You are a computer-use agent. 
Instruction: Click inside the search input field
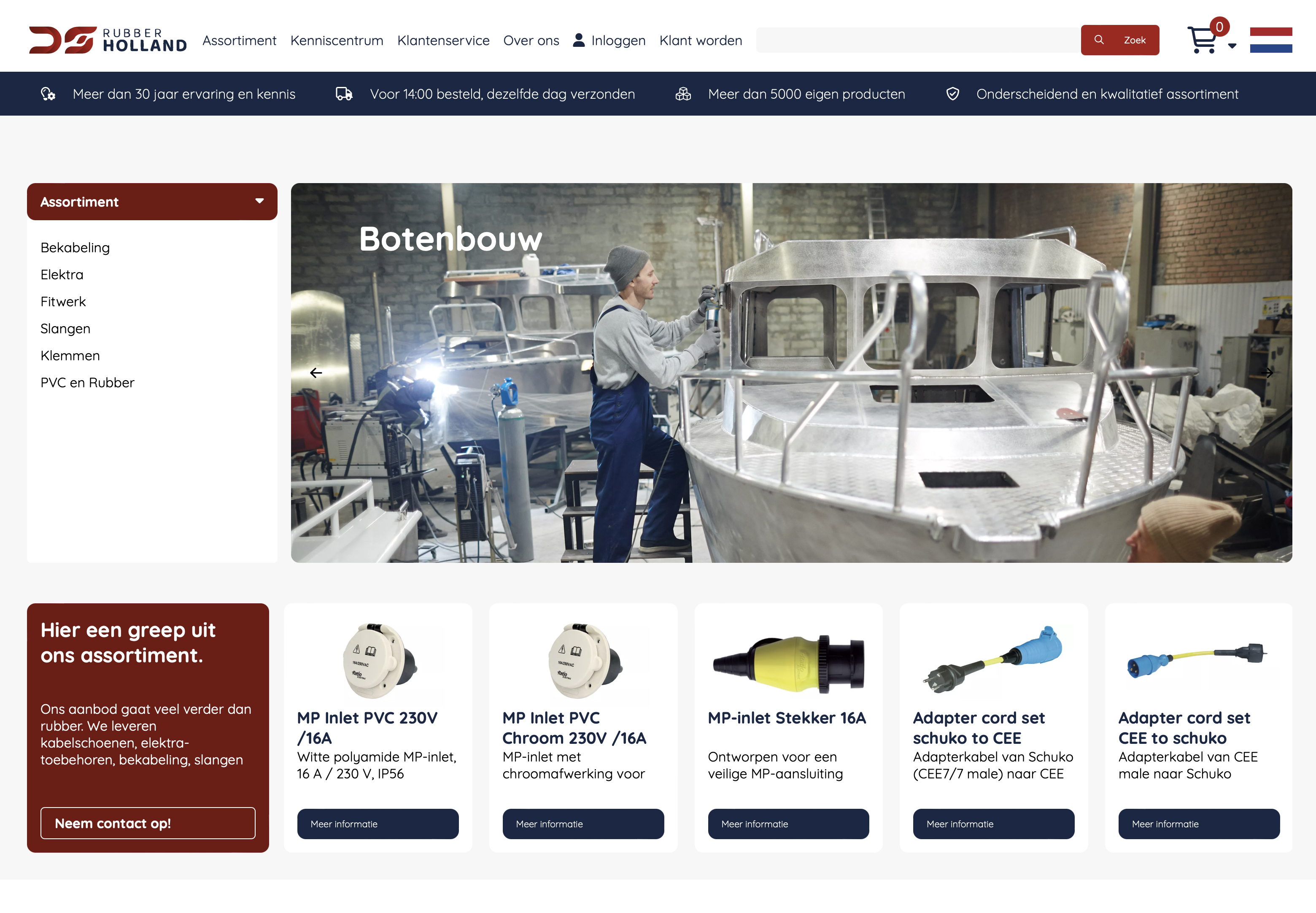(x=915, y=40)
